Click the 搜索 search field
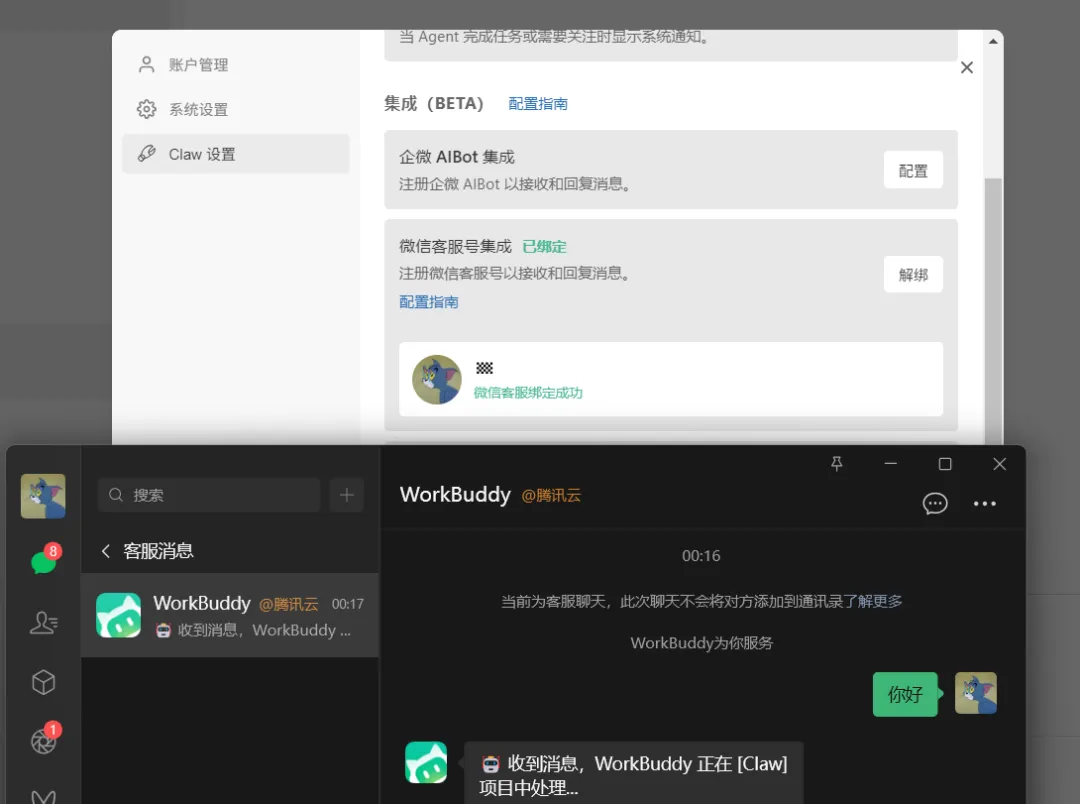 pos(209,495)
